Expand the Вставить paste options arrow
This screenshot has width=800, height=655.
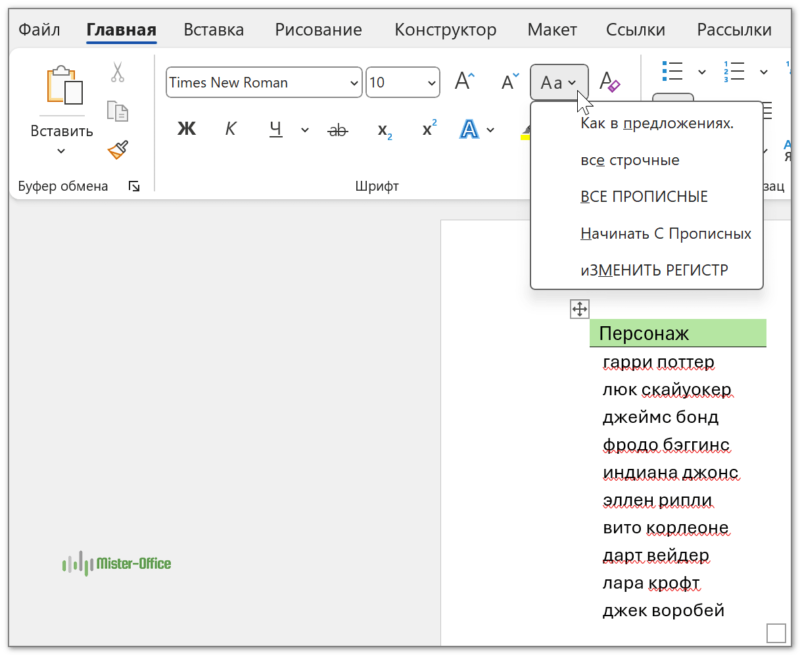click(x=61, y=151)
